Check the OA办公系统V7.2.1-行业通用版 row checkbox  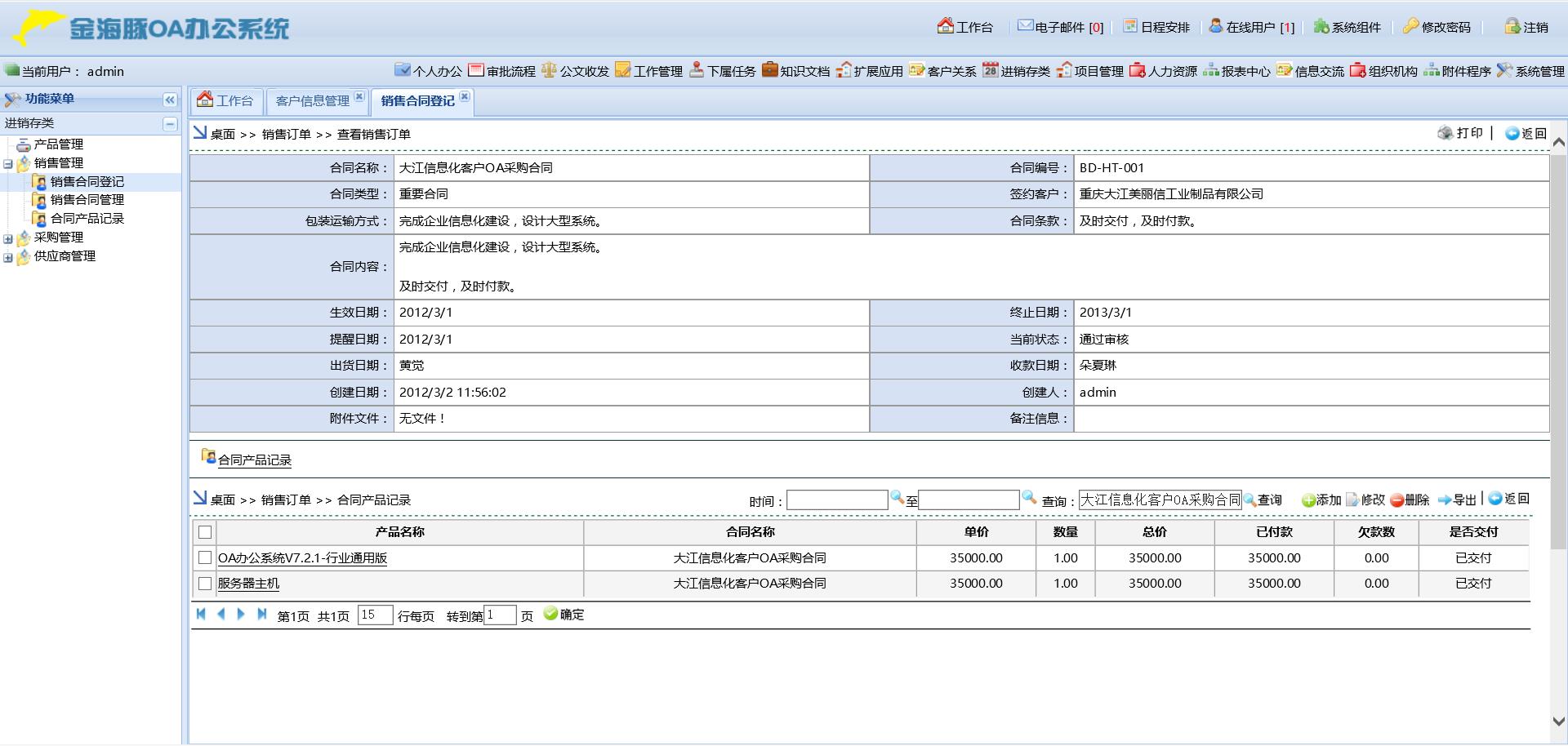[x=205, y=557]
